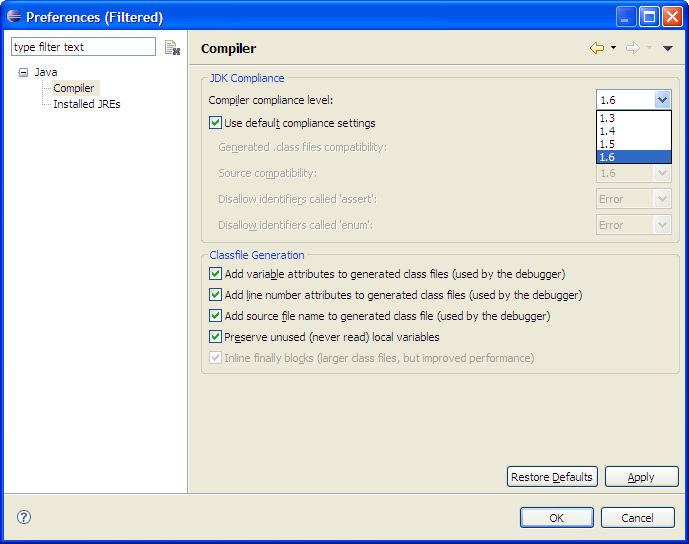
Task: Toggle Add variable attributes to generated class files
Action: tap(215, 274)
